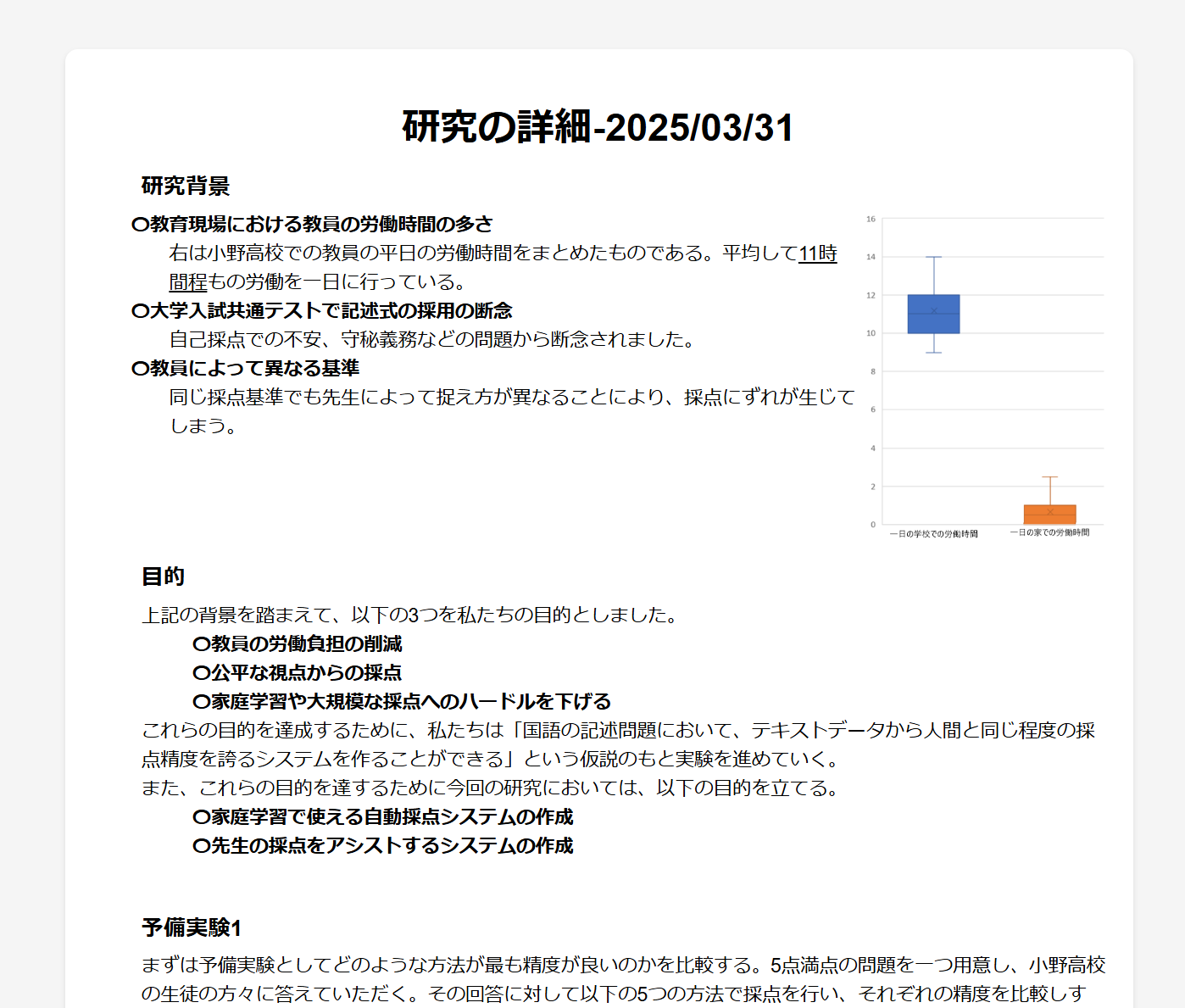Click the chart axis label "一日の家での労働時間"

[1052, 532]
